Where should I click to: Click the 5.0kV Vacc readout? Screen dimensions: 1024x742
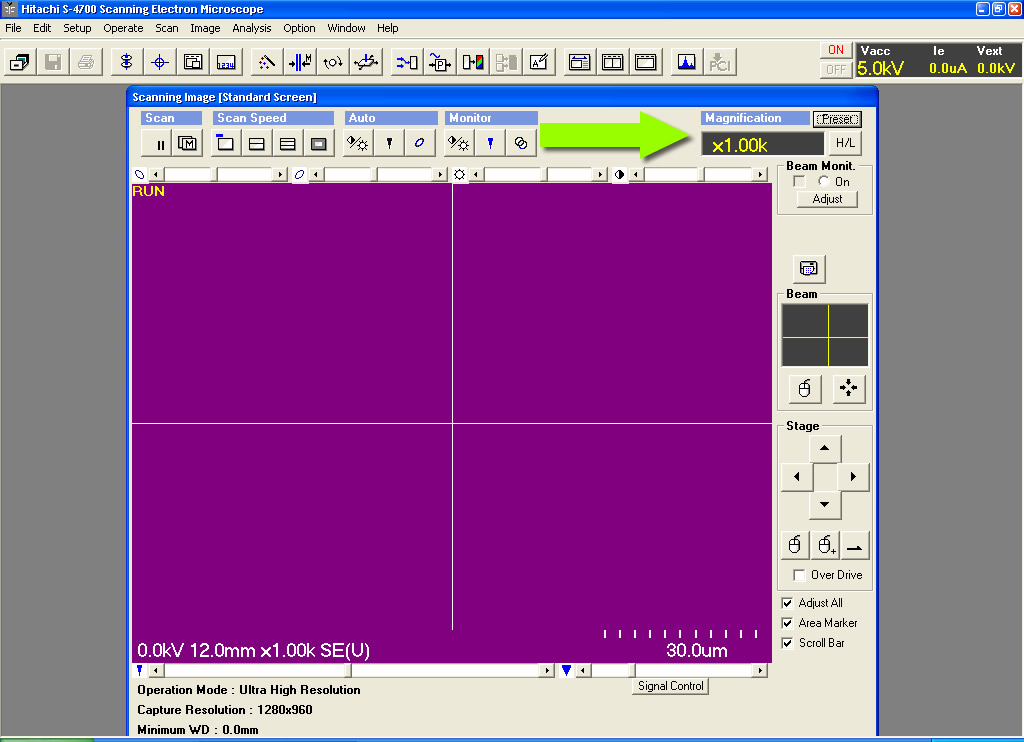pyautogui.click(x=880, y=68)
